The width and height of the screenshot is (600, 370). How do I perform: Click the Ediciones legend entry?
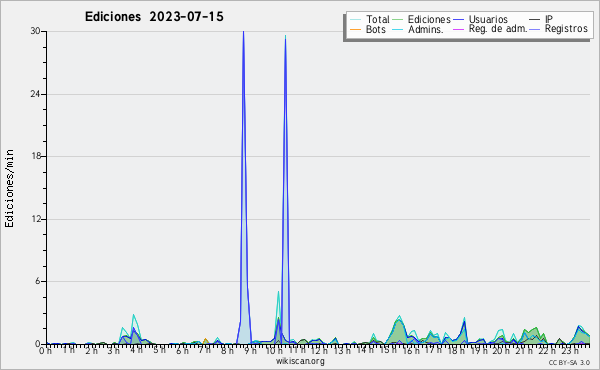click(x=422, y=19)
